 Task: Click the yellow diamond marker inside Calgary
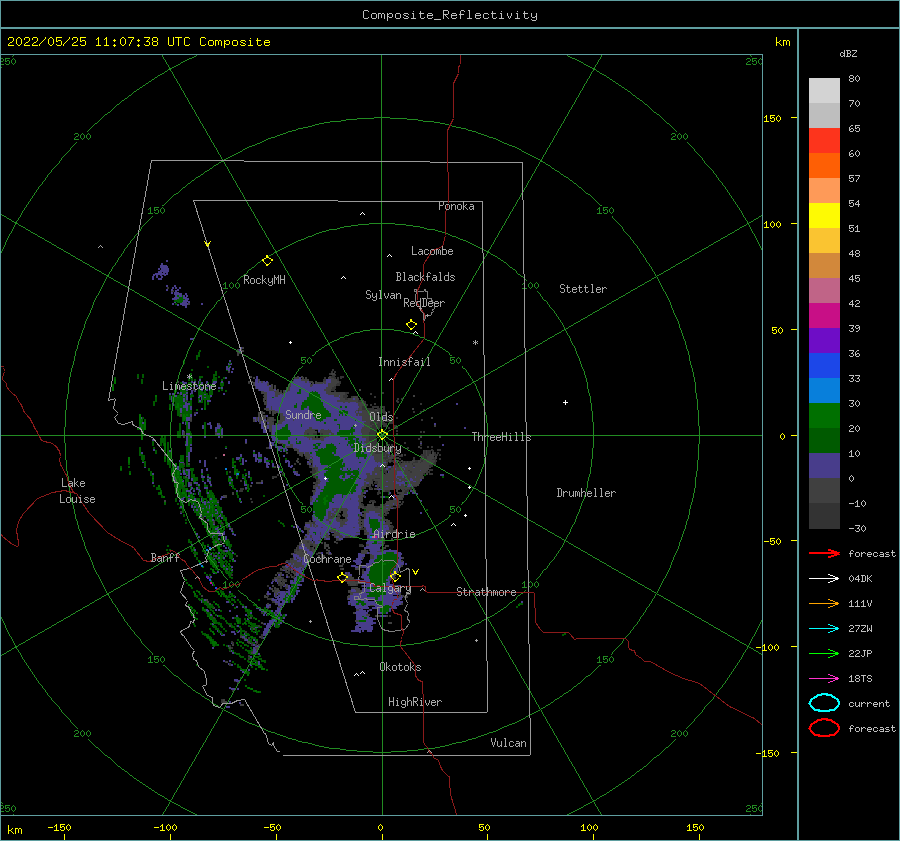click(395, 576)
